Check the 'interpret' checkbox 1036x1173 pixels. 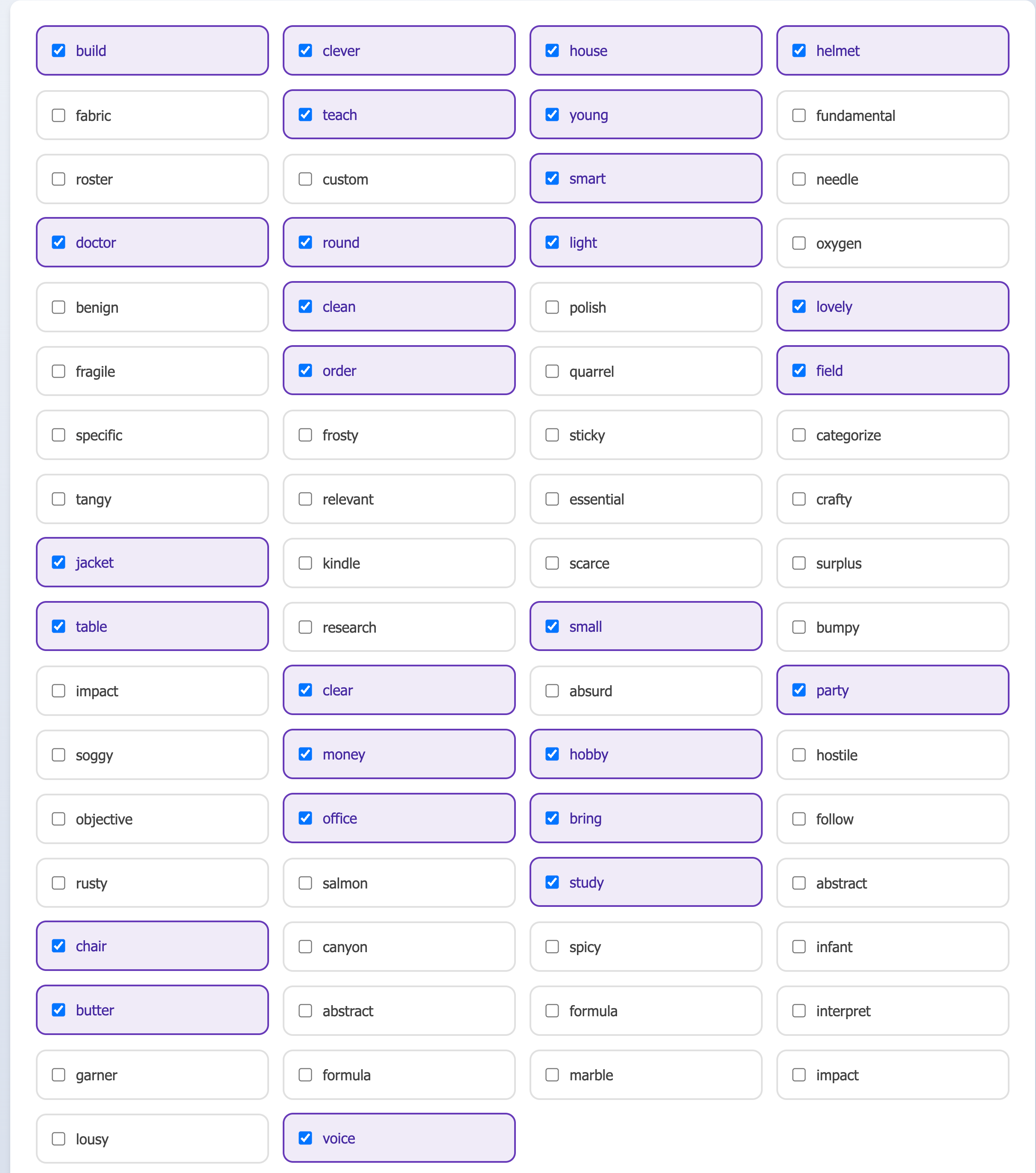[799, 1011]
